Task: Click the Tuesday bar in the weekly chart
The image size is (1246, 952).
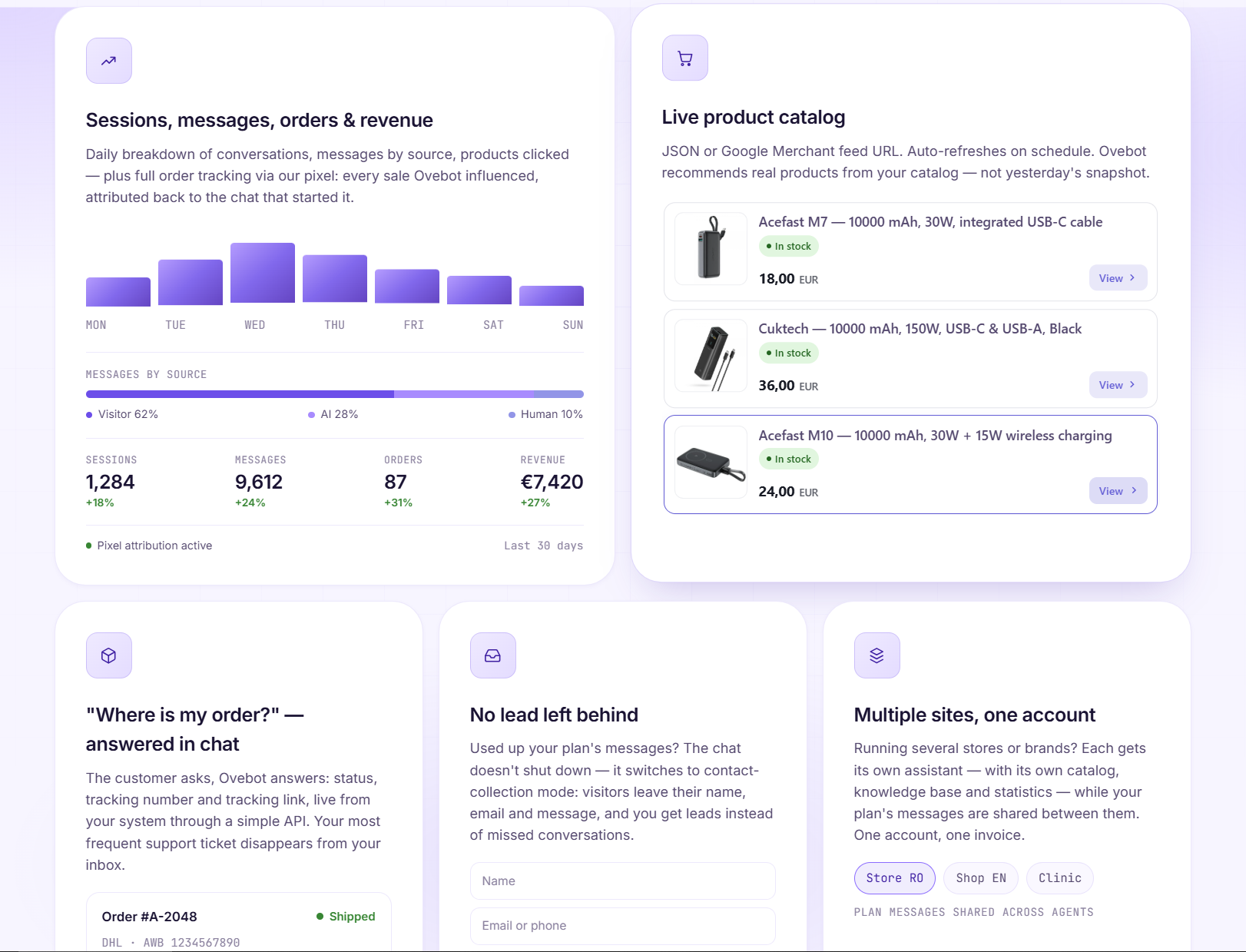Action: coord(191,282)
